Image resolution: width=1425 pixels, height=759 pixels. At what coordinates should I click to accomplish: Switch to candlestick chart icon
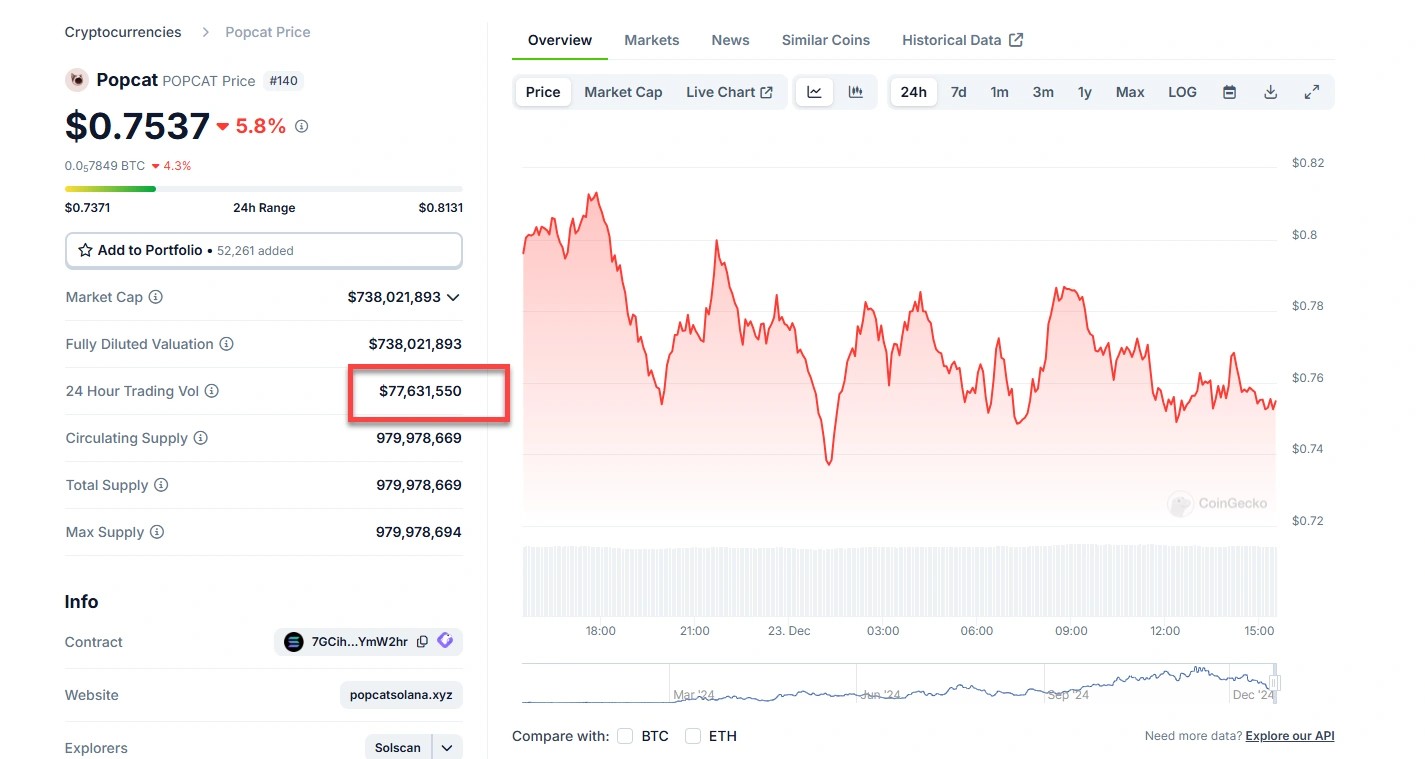point(855,92)
